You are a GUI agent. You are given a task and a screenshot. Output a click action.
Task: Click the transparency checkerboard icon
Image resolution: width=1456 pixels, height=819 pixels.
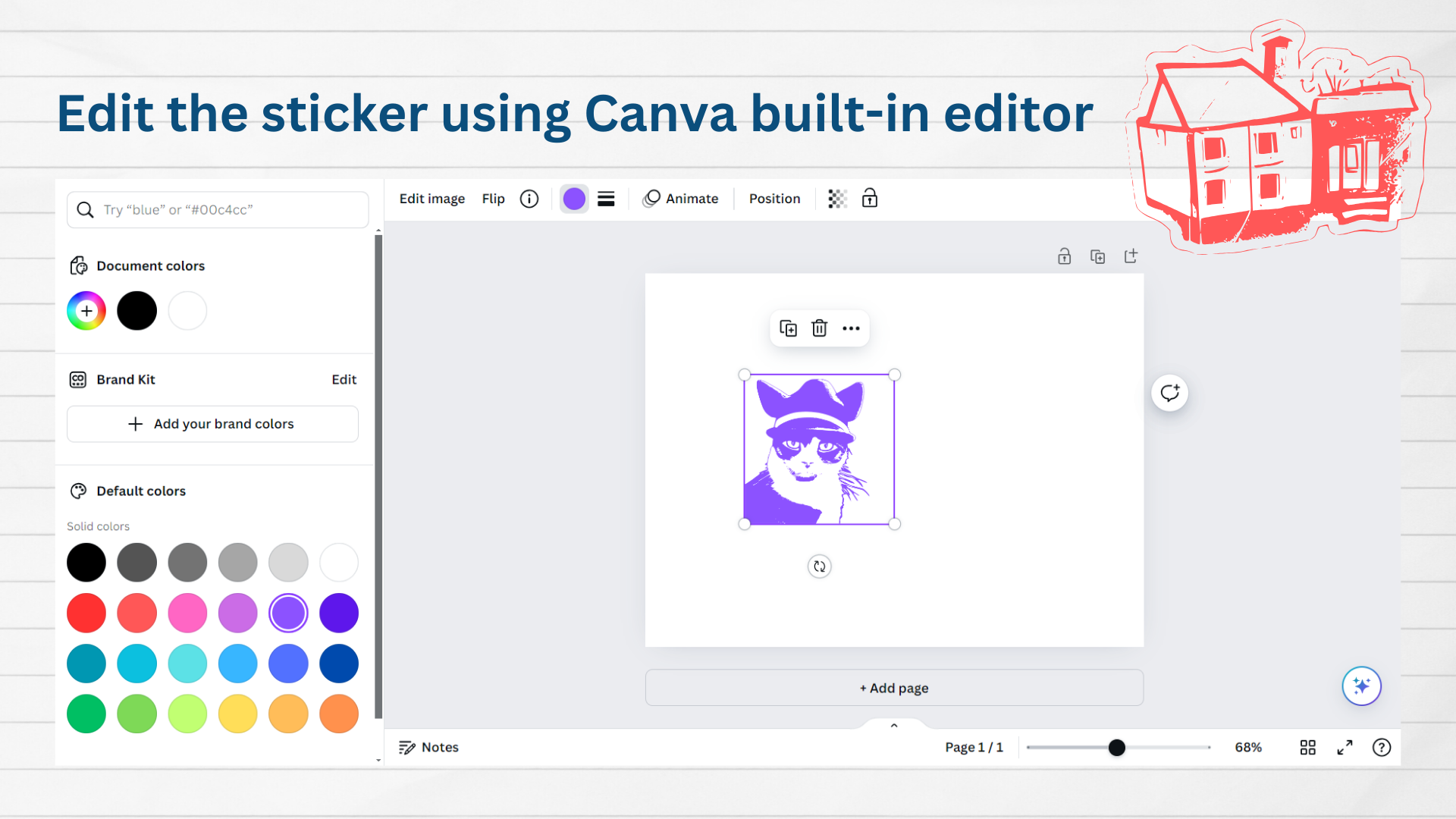point(837,199)
